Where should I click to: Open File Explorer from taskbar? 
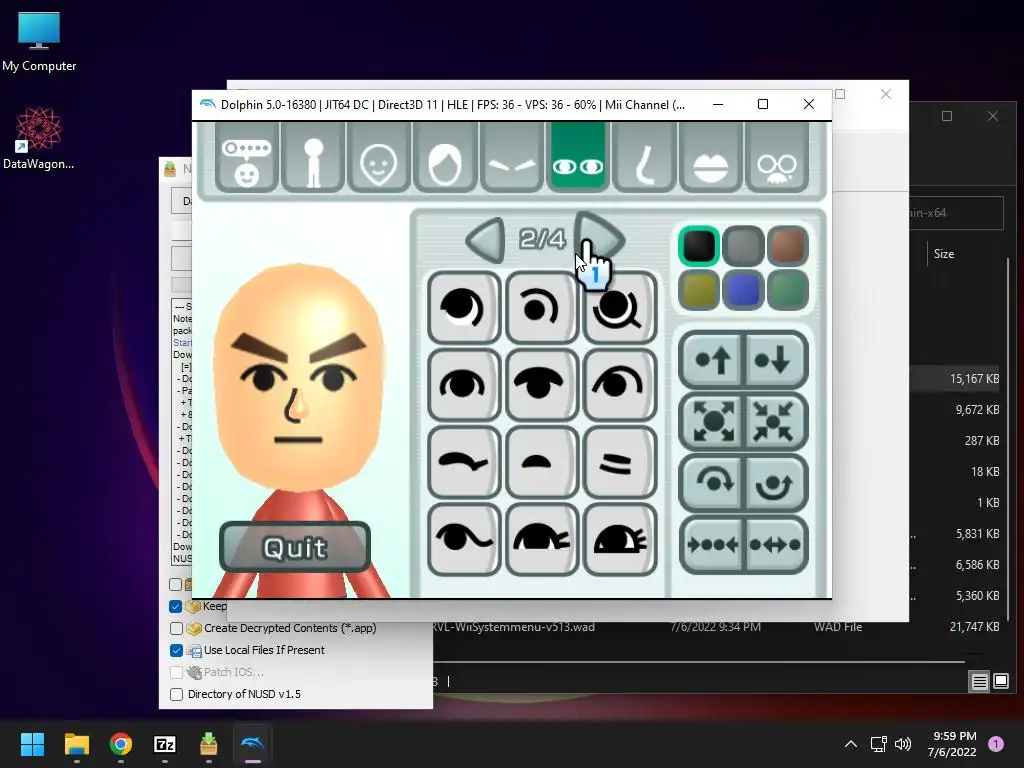76,744
